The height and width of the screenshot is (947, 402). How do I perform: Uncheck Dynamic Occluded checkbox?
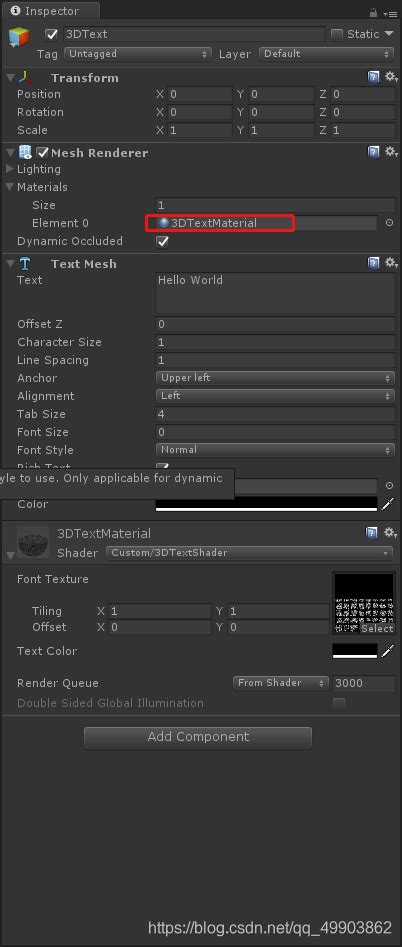point(162,241)
